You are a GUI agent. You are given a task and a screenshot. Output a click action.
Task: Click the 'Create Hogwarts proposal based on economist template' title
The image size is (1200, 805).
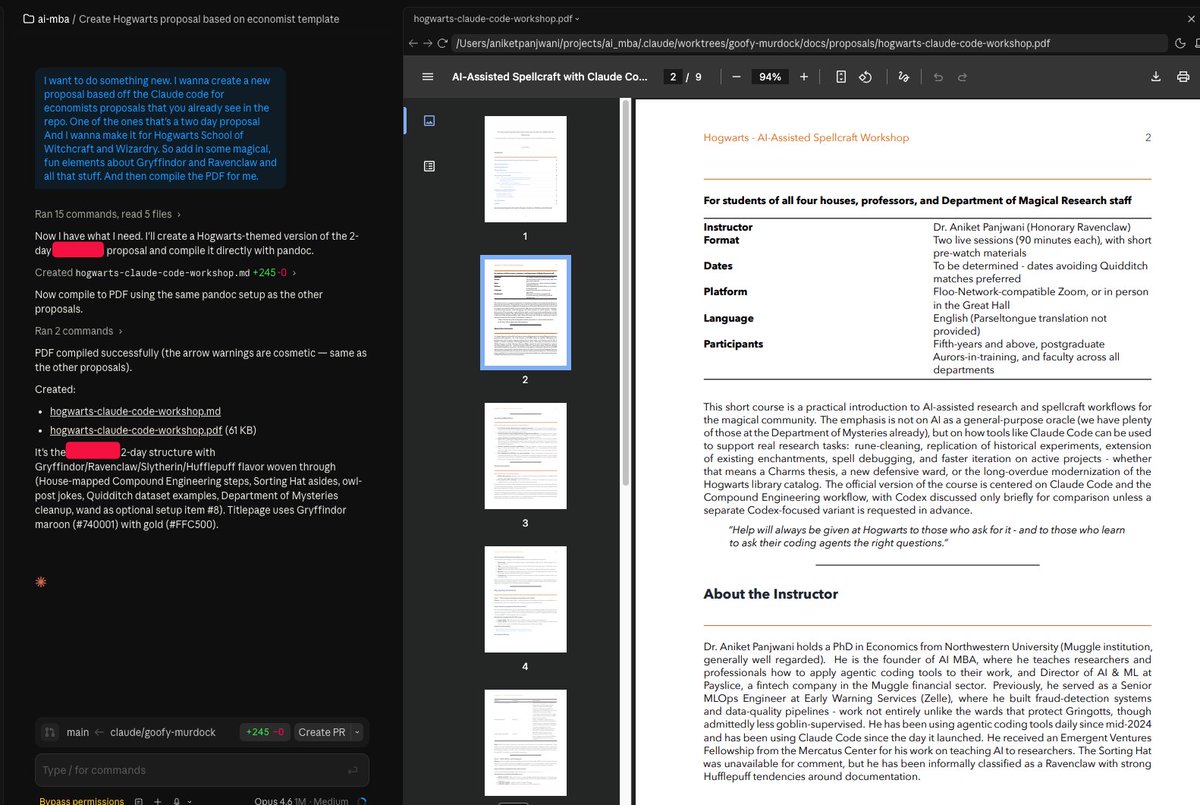(x=209, y=19)
